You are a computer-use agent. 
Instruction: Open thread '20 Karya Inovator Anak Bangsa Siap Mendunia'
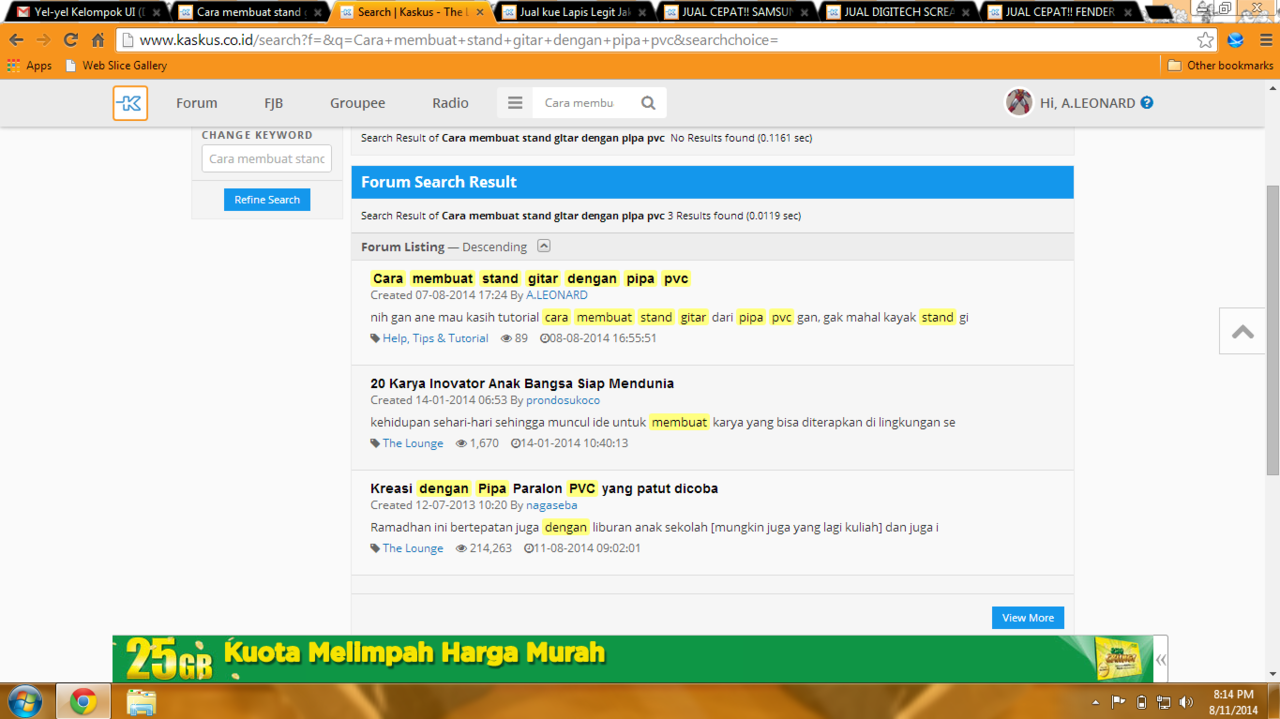pos(522,383)
